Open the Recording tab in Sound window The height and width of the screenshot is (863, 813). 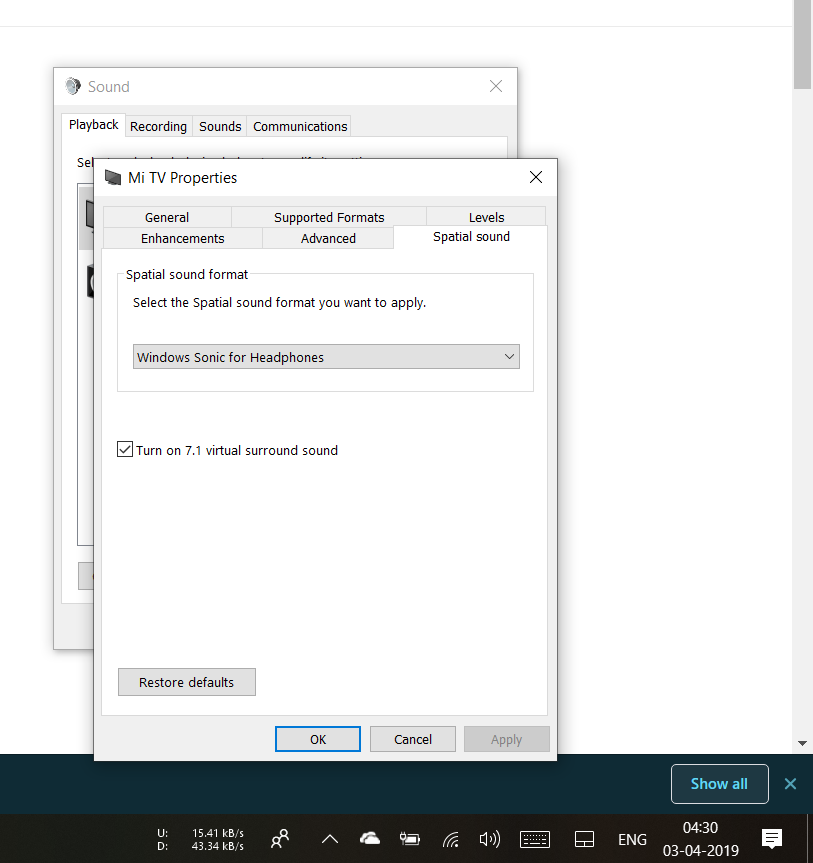coord(159,127)
